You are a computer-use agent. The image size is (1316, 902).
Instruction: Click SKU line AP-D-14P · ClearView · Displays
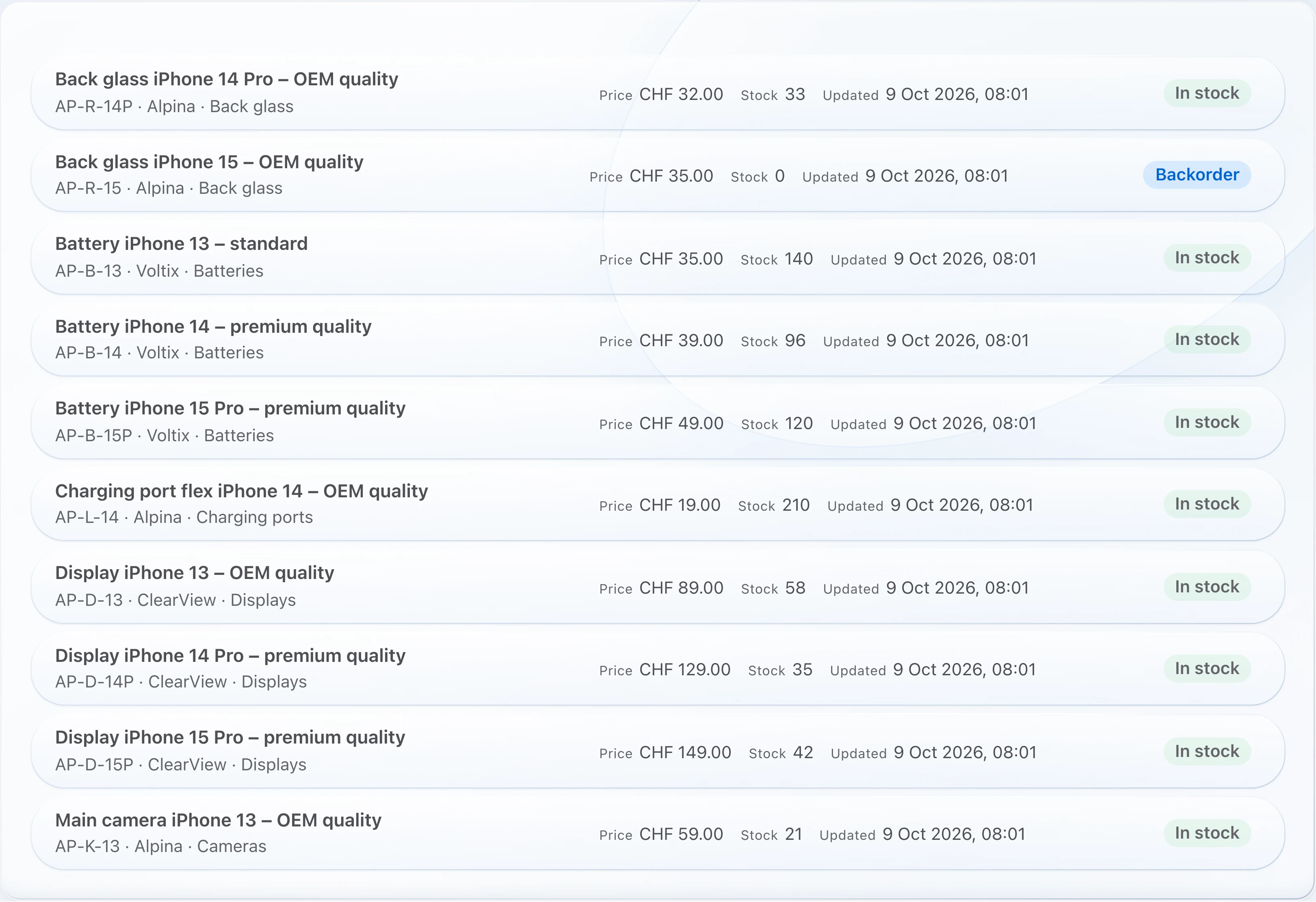(181, 682)
